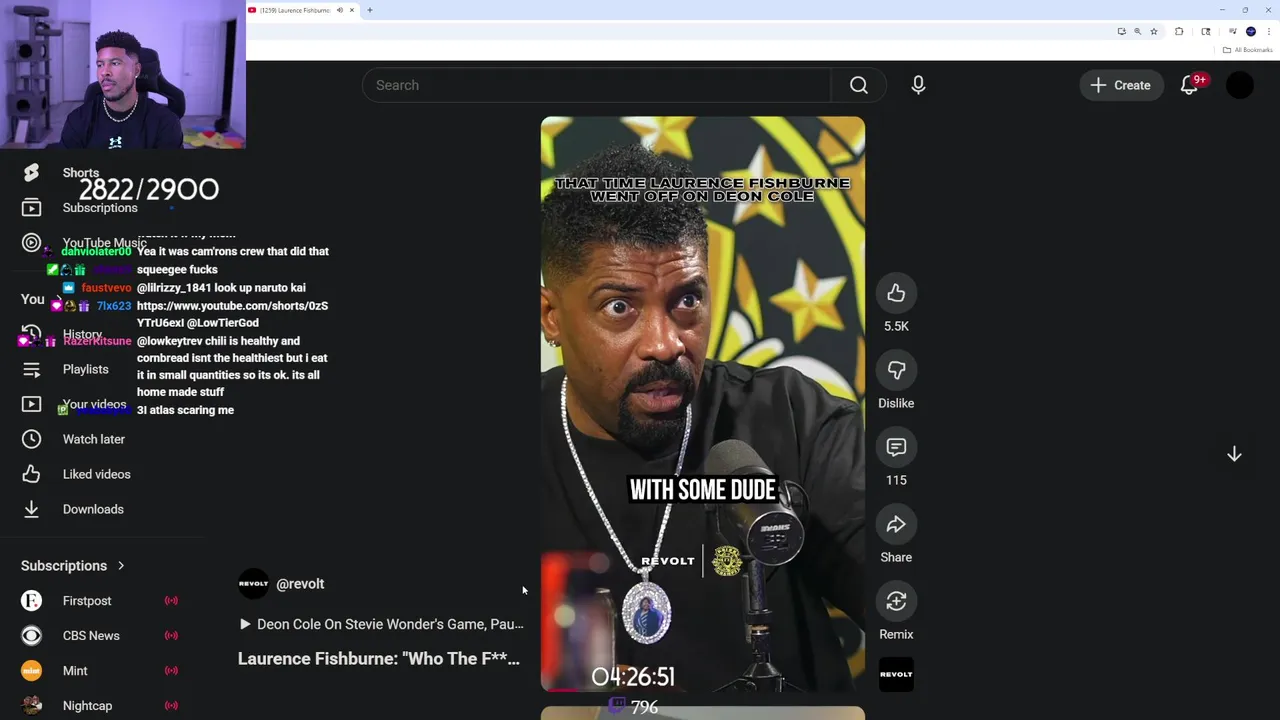This screenshot has width=1280, height=720.
Task: Open the Nightcap channel subscription
Action: click(x=87, y=706)
